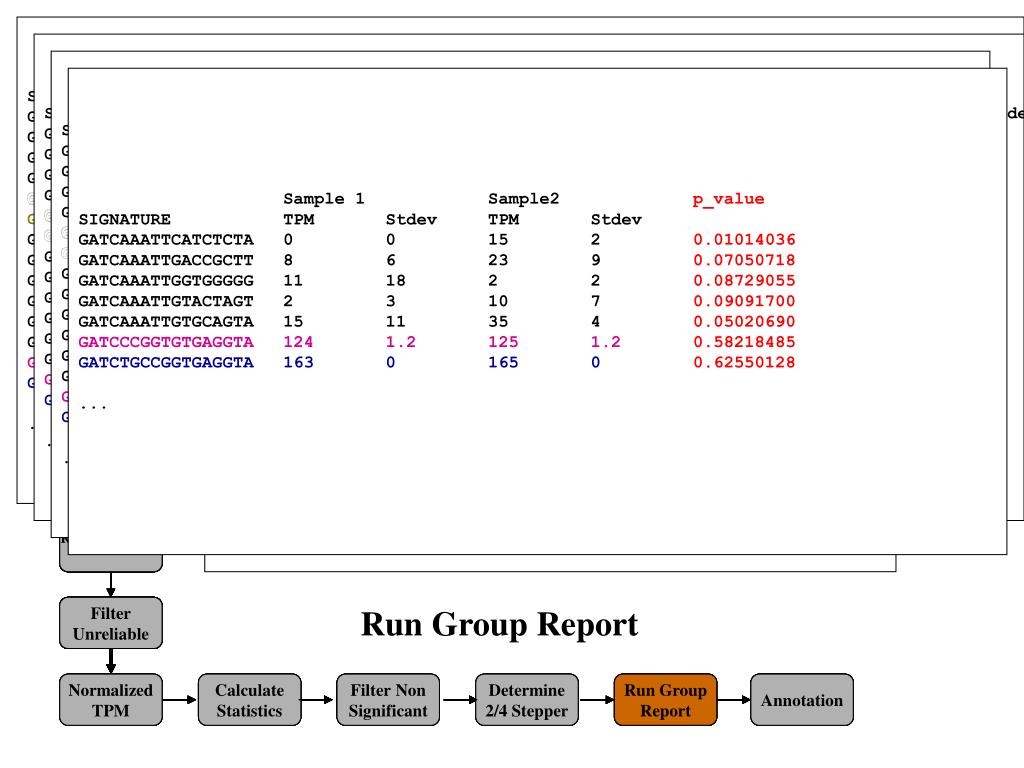This screenshot has height=768, width=1024.
Task: Click the Sample2 Stdev column header
Action: (x=616, y=219)
